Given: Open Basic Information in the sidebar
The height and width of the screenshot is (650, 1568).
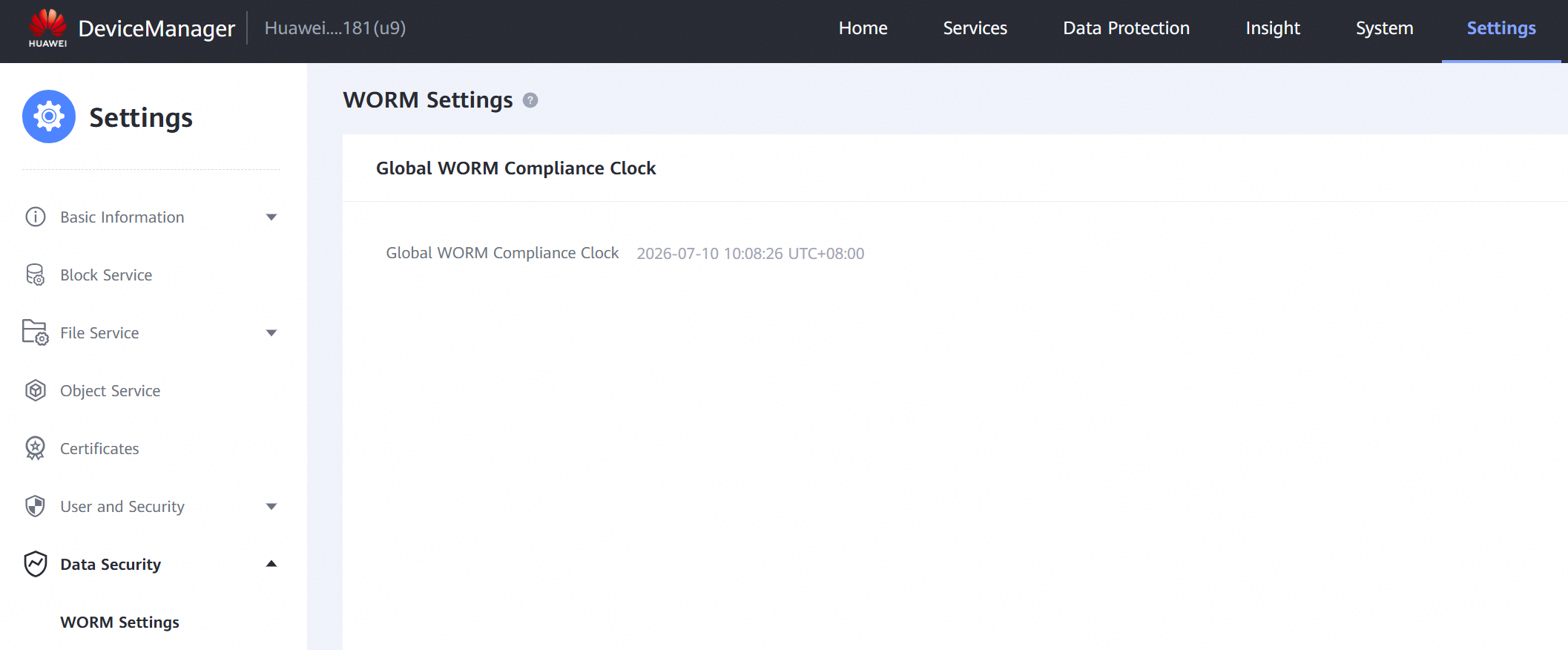Looking at the screenshot, I should [122, 217].
